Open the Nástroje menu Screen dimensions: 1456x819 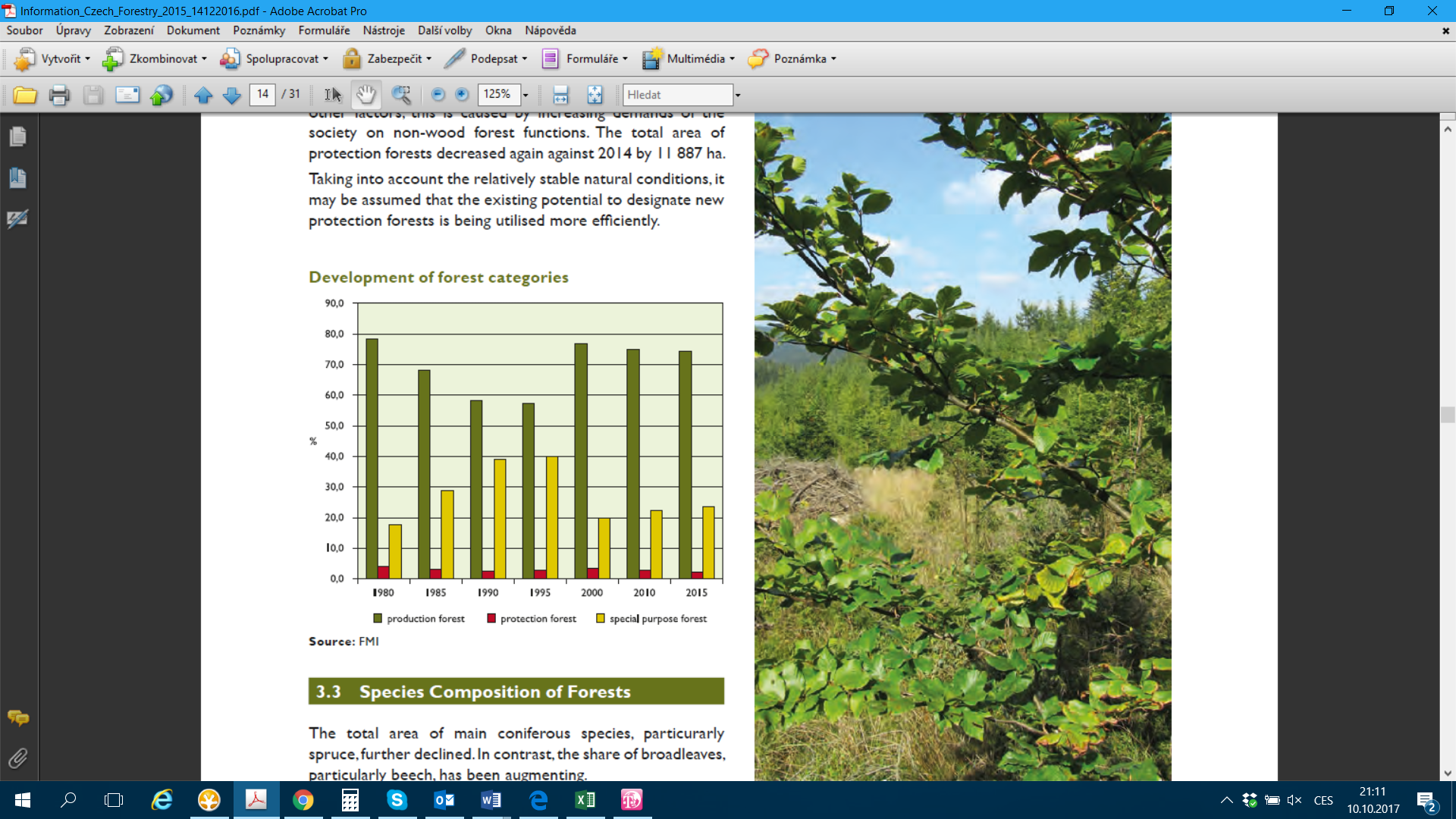[x=383, y=30]
